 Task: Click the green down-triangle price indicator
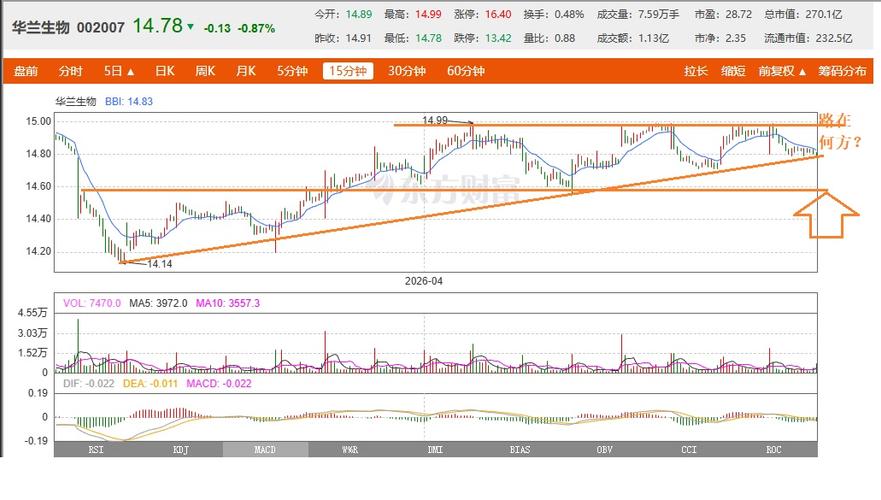coord(190,26)
